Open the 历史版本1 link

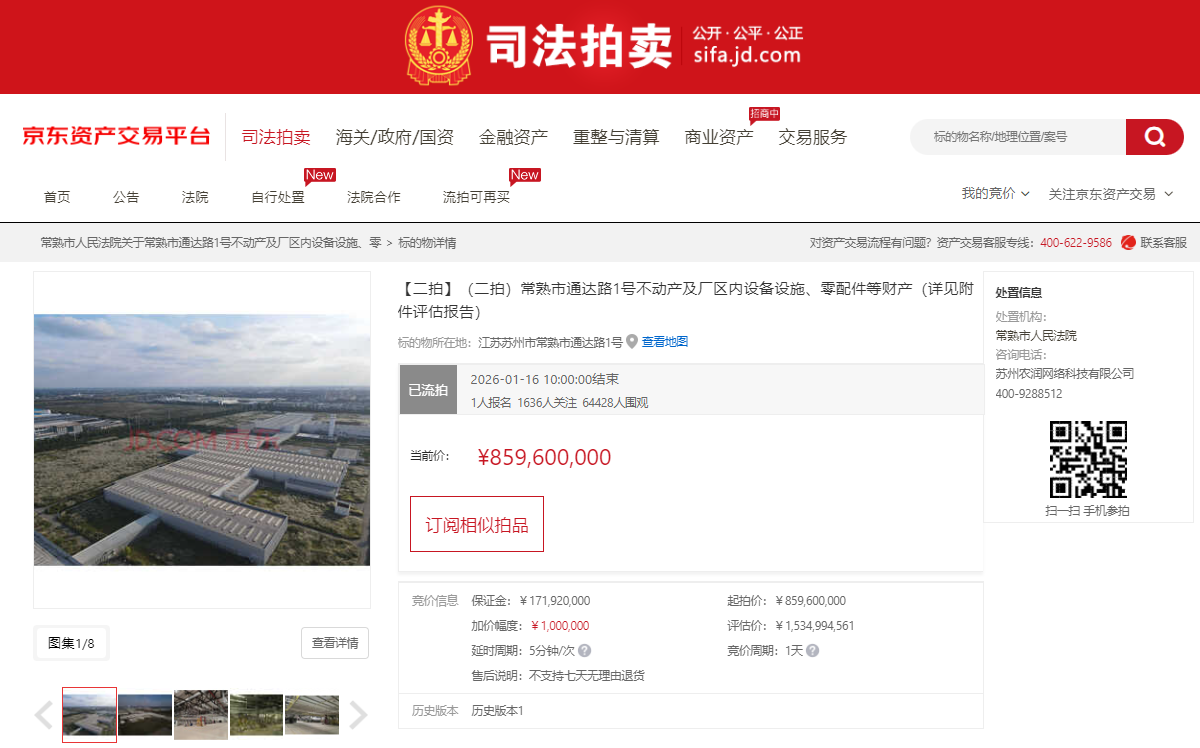click(x=497, y=711)
